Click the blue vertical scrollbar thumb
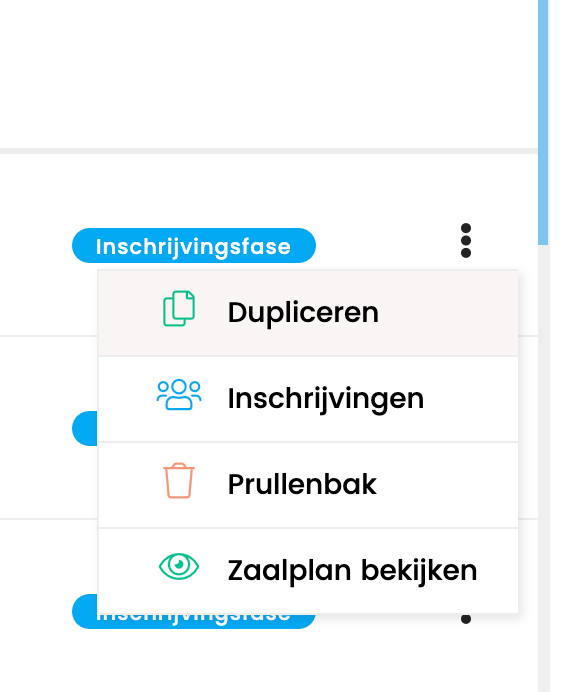This screenshot has height=692, width=580. 543,122
